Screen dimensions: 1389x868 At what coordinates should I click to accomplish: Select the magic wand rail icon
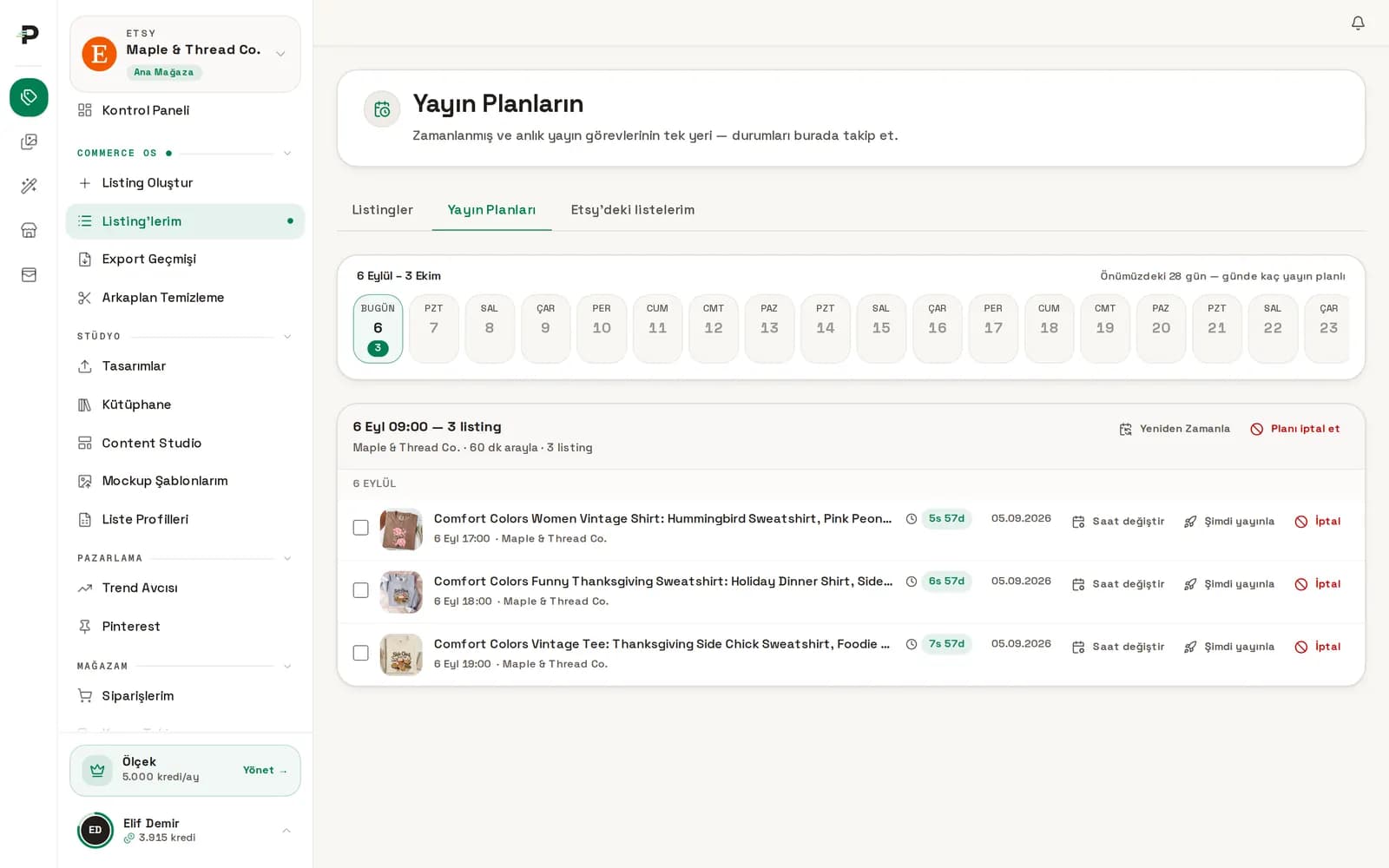[29, 186]
